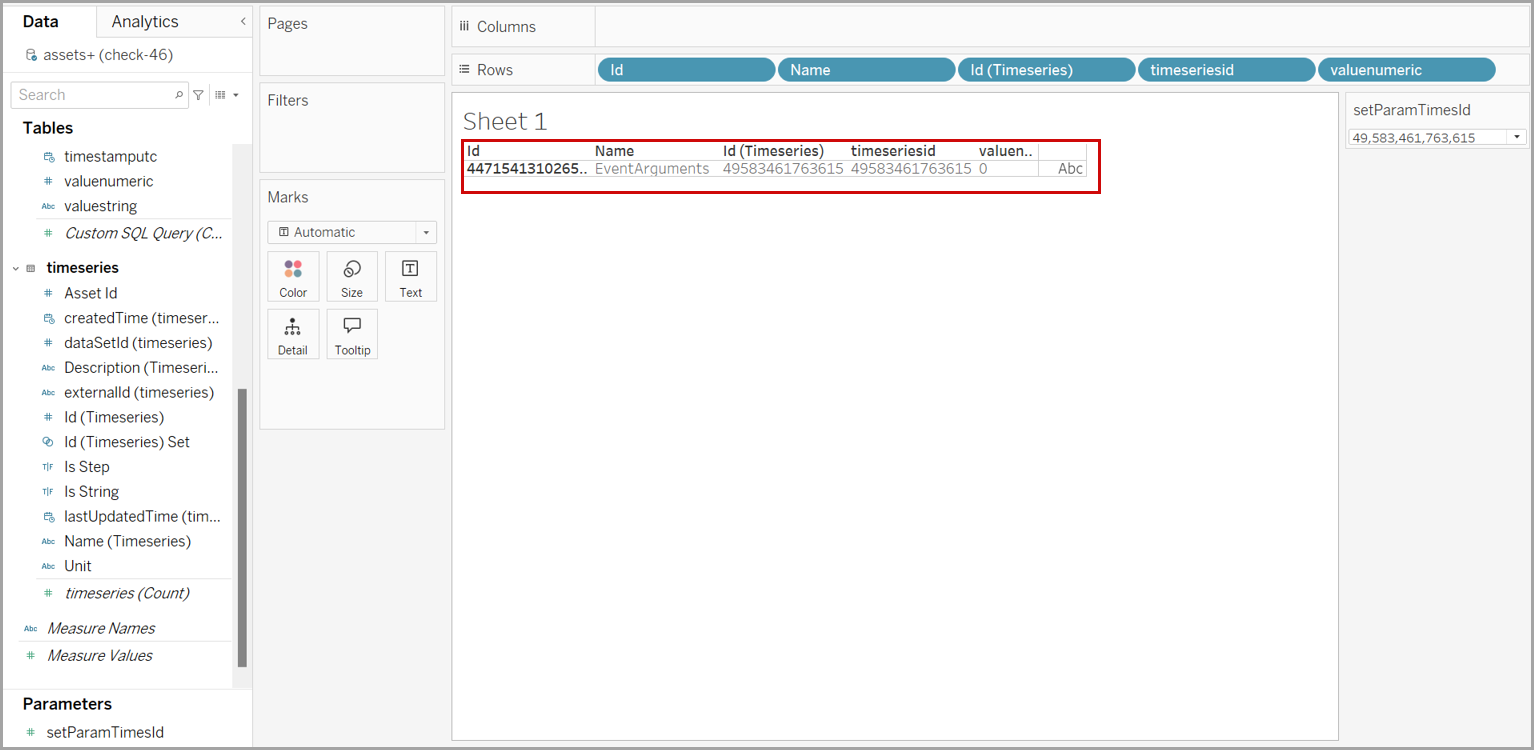Select the Id (Timeseries) Set field

pyautogui.click(x=127, y=442)
